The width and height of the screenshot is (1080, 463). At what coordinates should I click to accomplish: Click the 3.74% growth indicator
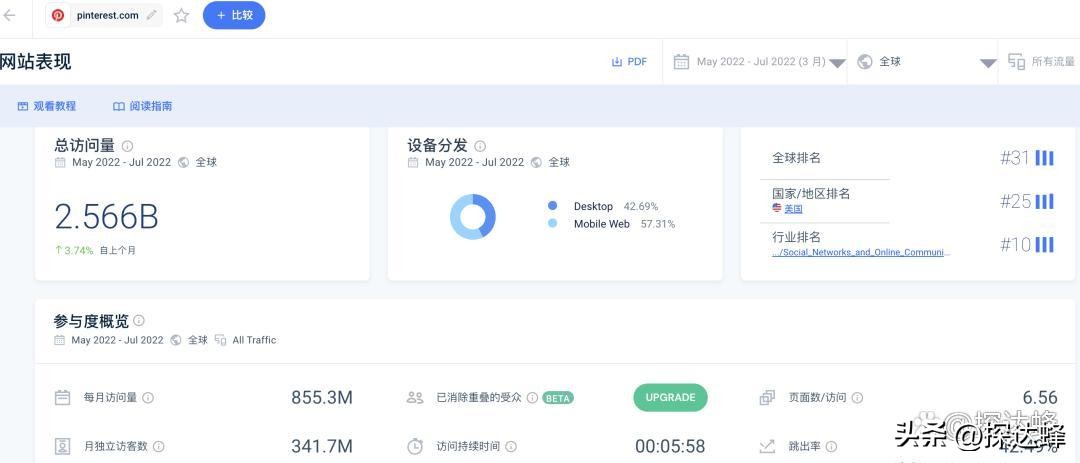coord(74,251)
